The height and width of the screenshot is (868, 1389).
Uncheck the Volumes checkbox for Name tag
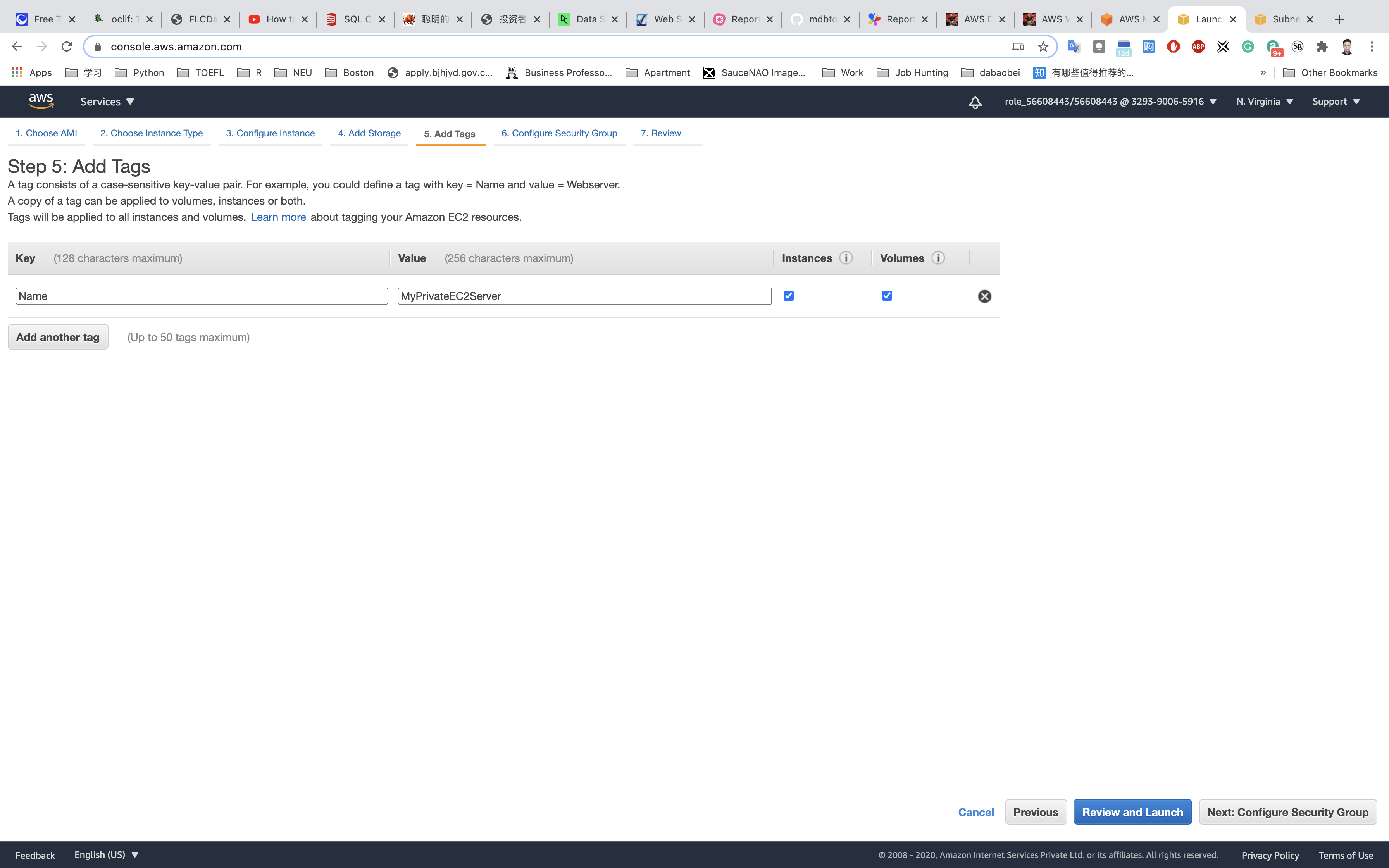(887, 296)
